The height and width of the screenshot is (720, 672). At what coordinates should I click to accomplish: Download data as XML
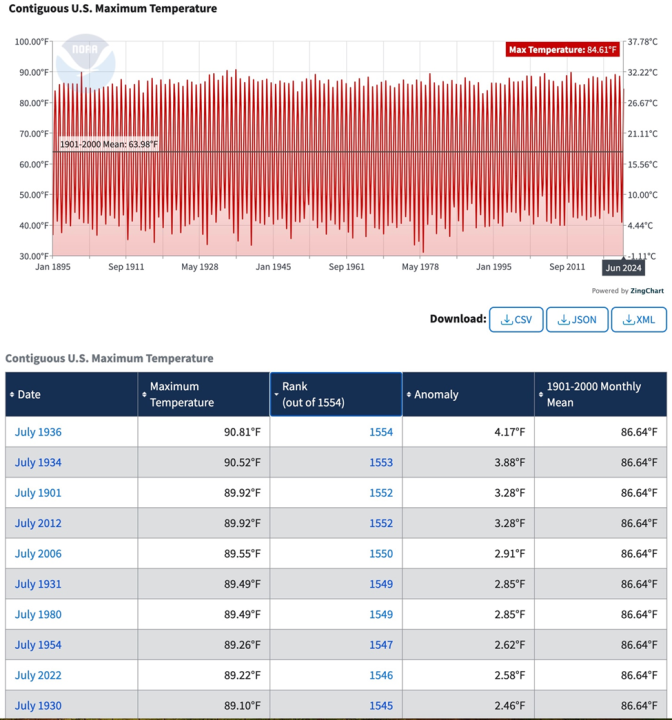pyautogui.click(x=638, y=320)
